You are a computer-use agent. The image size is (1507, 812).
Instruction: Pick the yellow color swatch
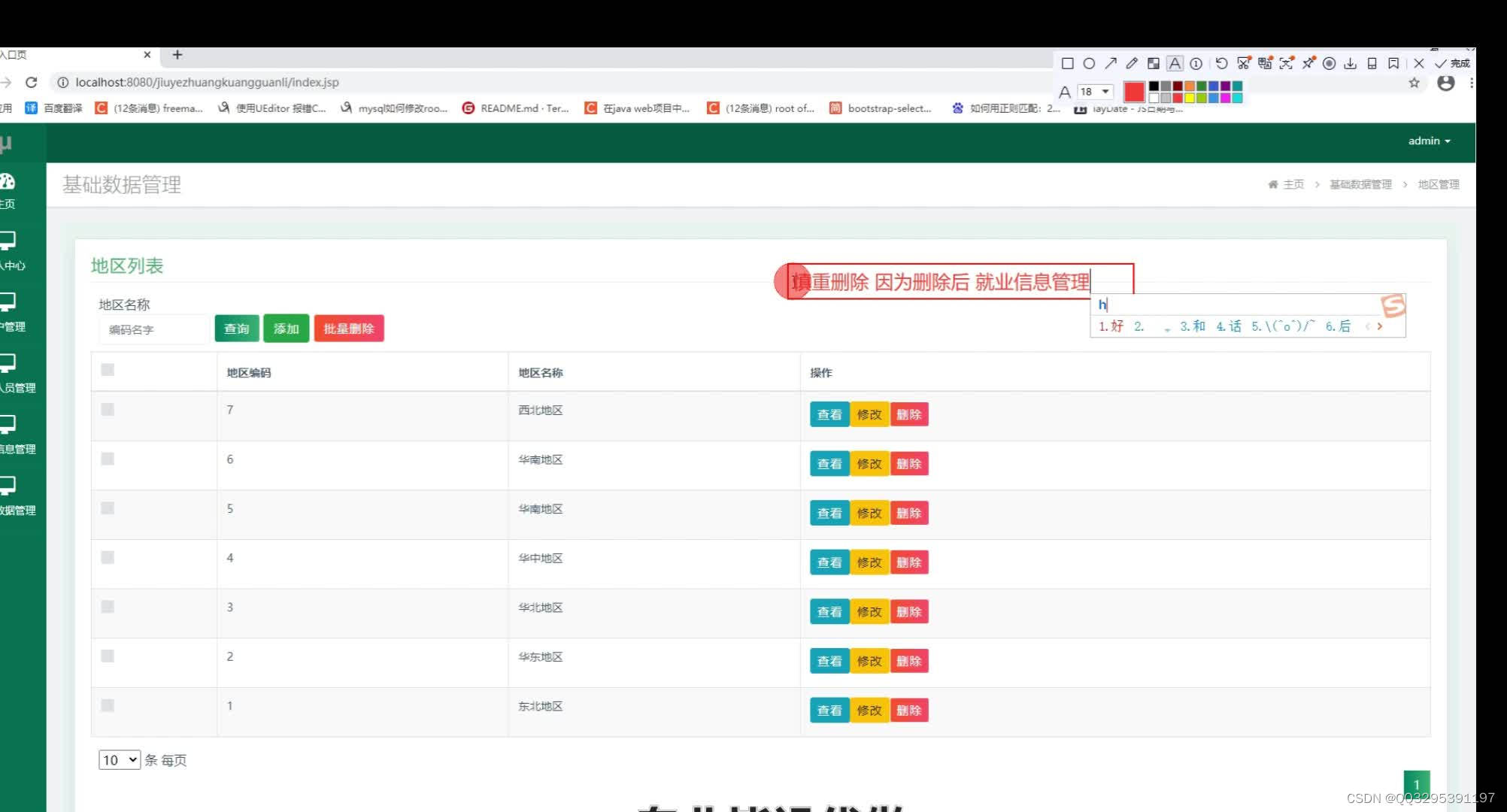pyautogui.click(x=1190, y=98)
